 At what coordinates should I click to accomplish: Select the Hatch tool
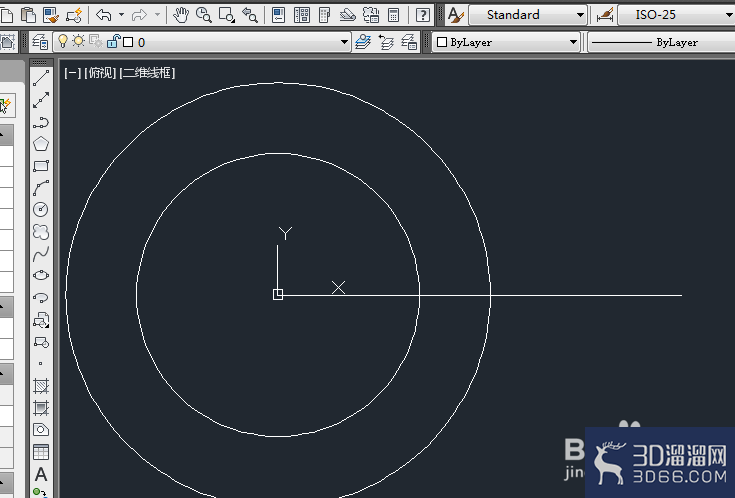[41, 386]
